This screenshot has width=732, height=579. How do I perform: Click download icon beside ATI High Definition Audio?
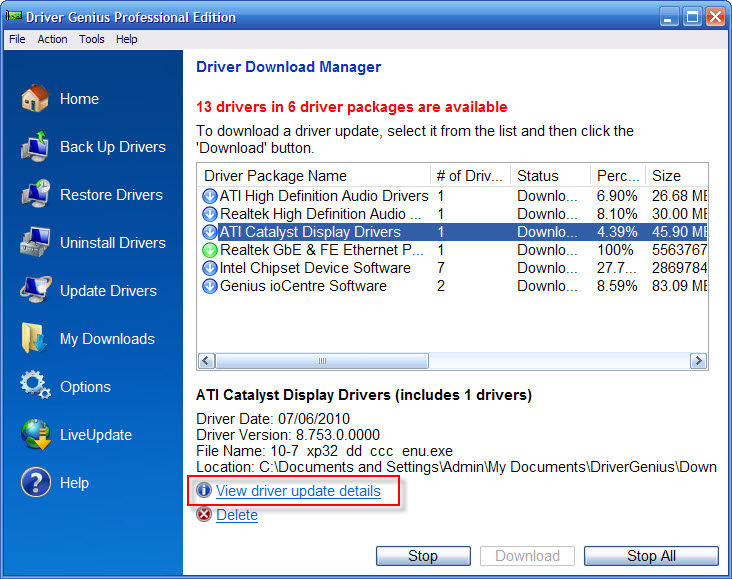point(210,196)
